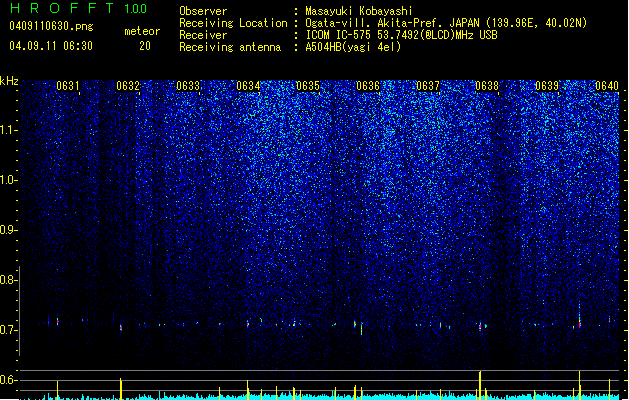629x400 pixels.
Task: Click the 0634 time marker
Action: (248, 86)
